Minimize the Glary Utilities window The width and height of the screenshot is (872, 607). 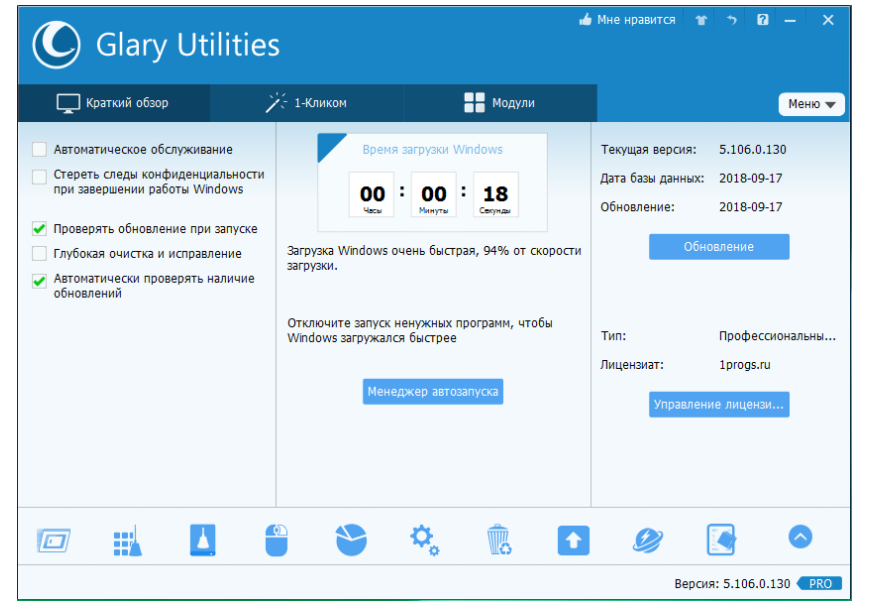pyautogui.click(x=790, y=21)
